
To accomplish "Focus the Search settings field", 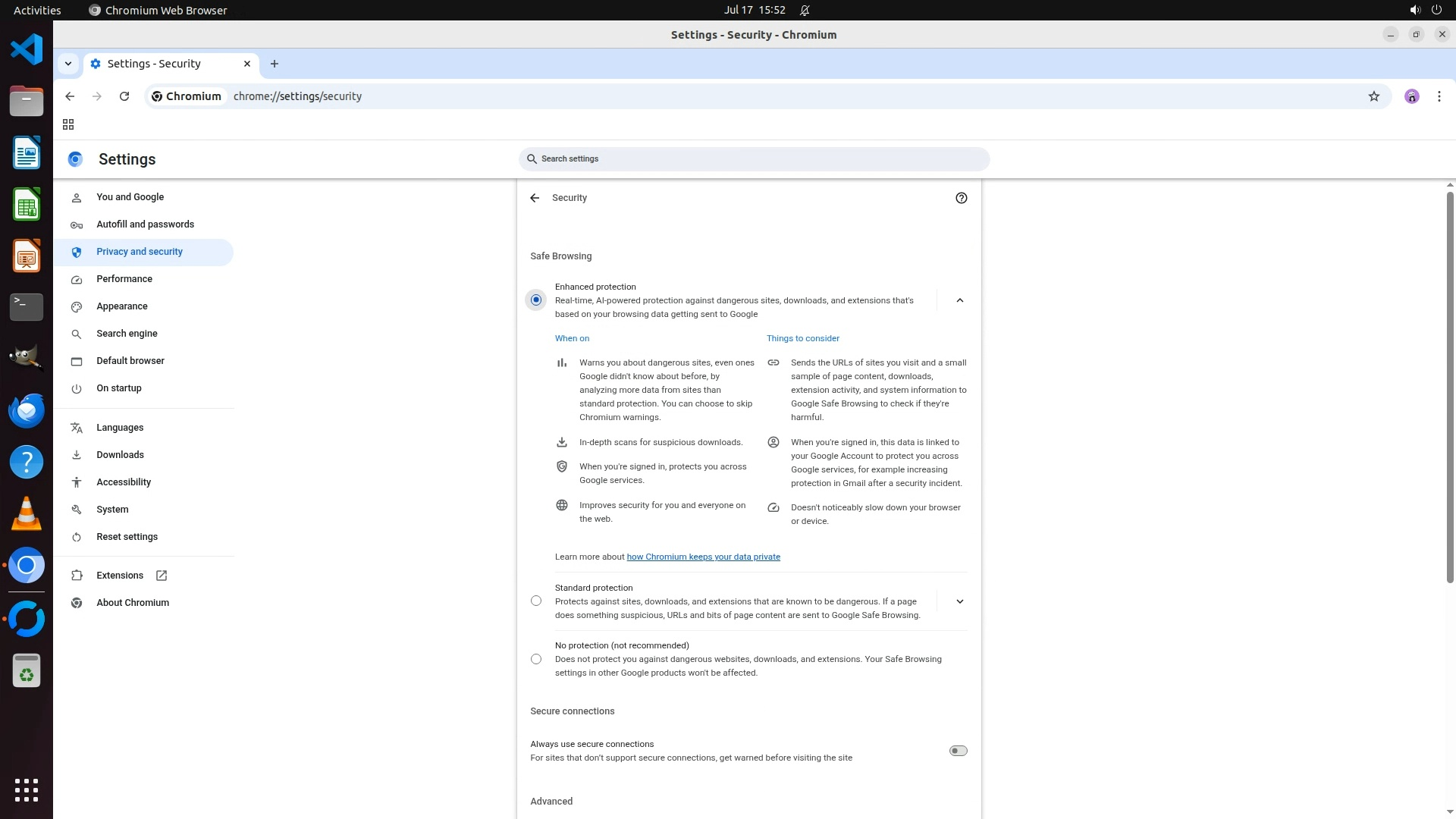I will [754, 159].
